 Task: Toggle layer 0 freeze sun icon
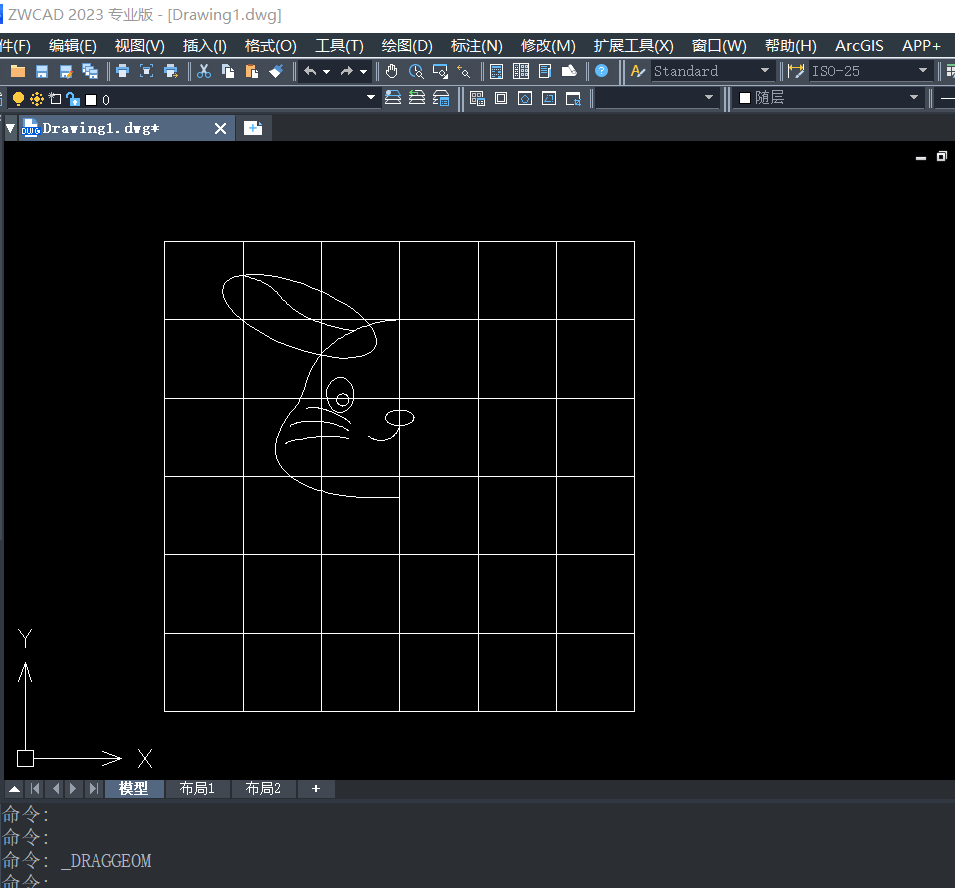point(37,99)
